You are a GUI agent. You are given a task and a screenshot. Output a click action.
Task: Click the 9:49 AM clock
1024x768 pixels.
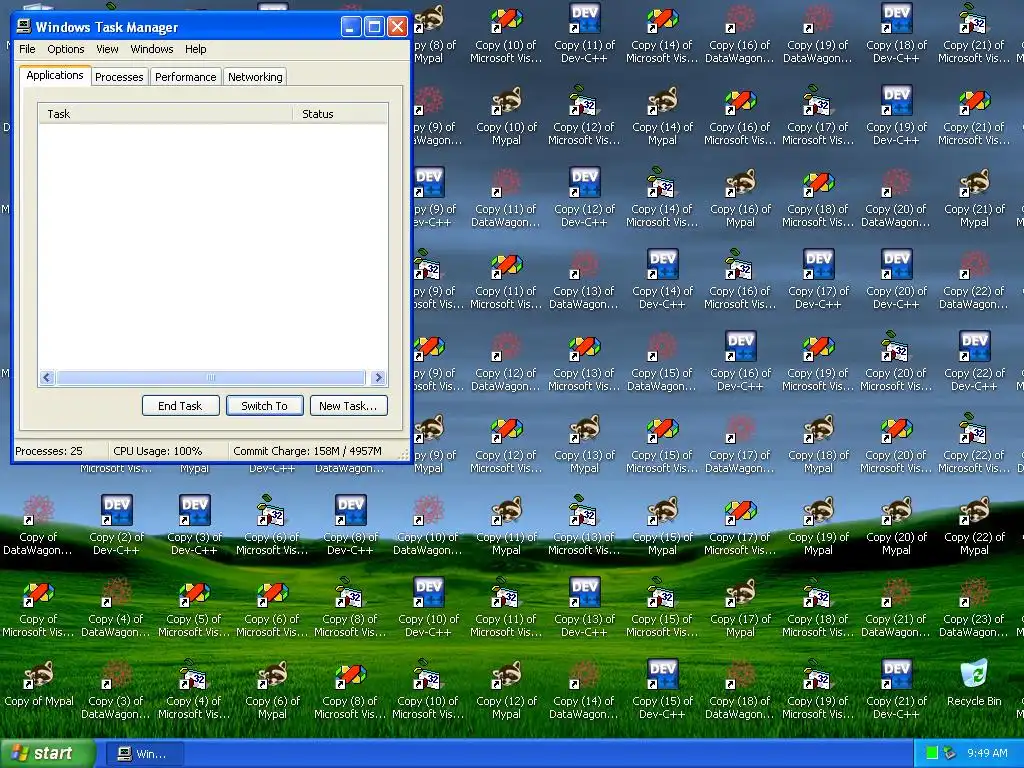[987, 753]
